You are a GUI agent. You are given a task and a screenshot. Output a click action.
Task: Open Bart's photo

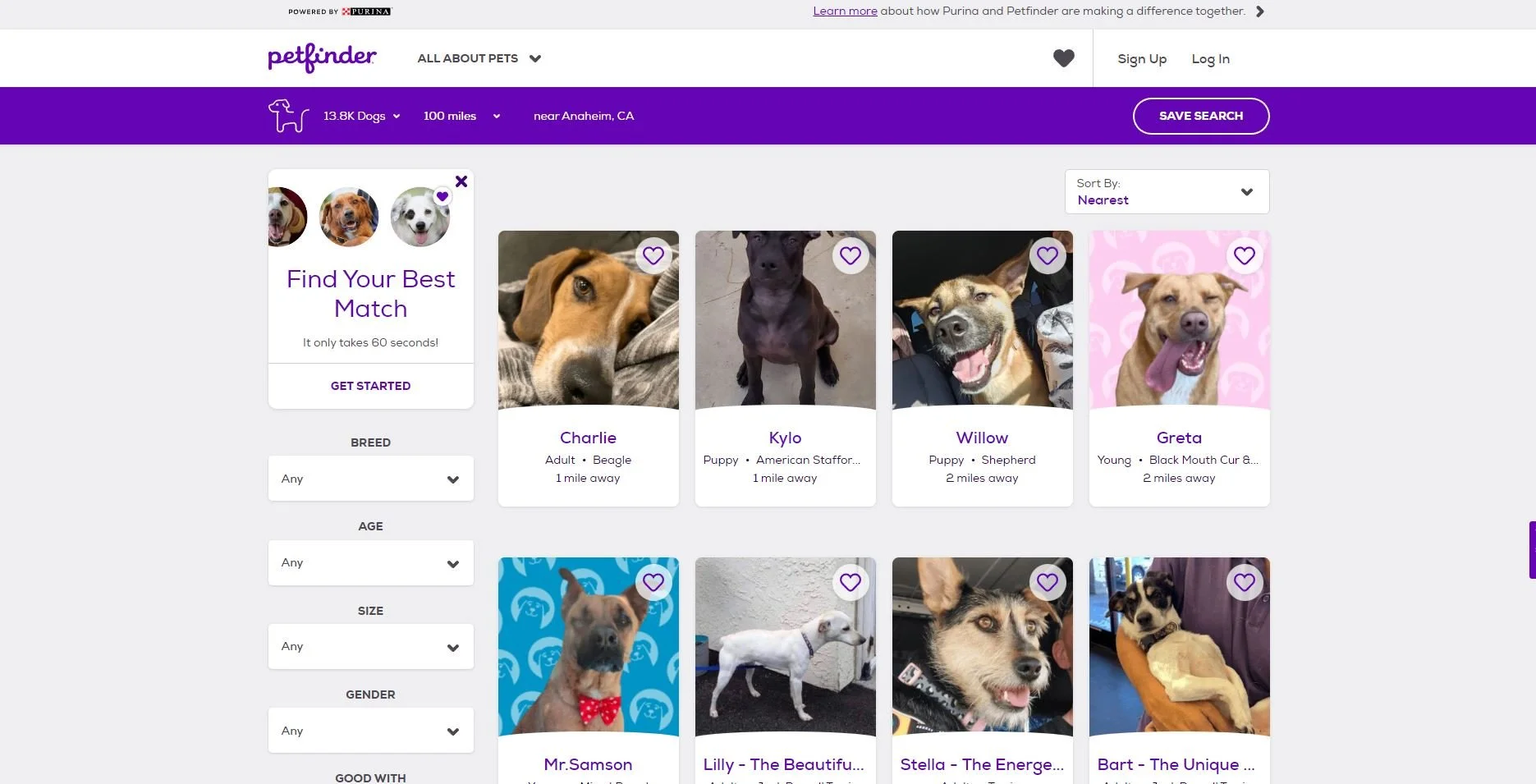[1180, 647]
